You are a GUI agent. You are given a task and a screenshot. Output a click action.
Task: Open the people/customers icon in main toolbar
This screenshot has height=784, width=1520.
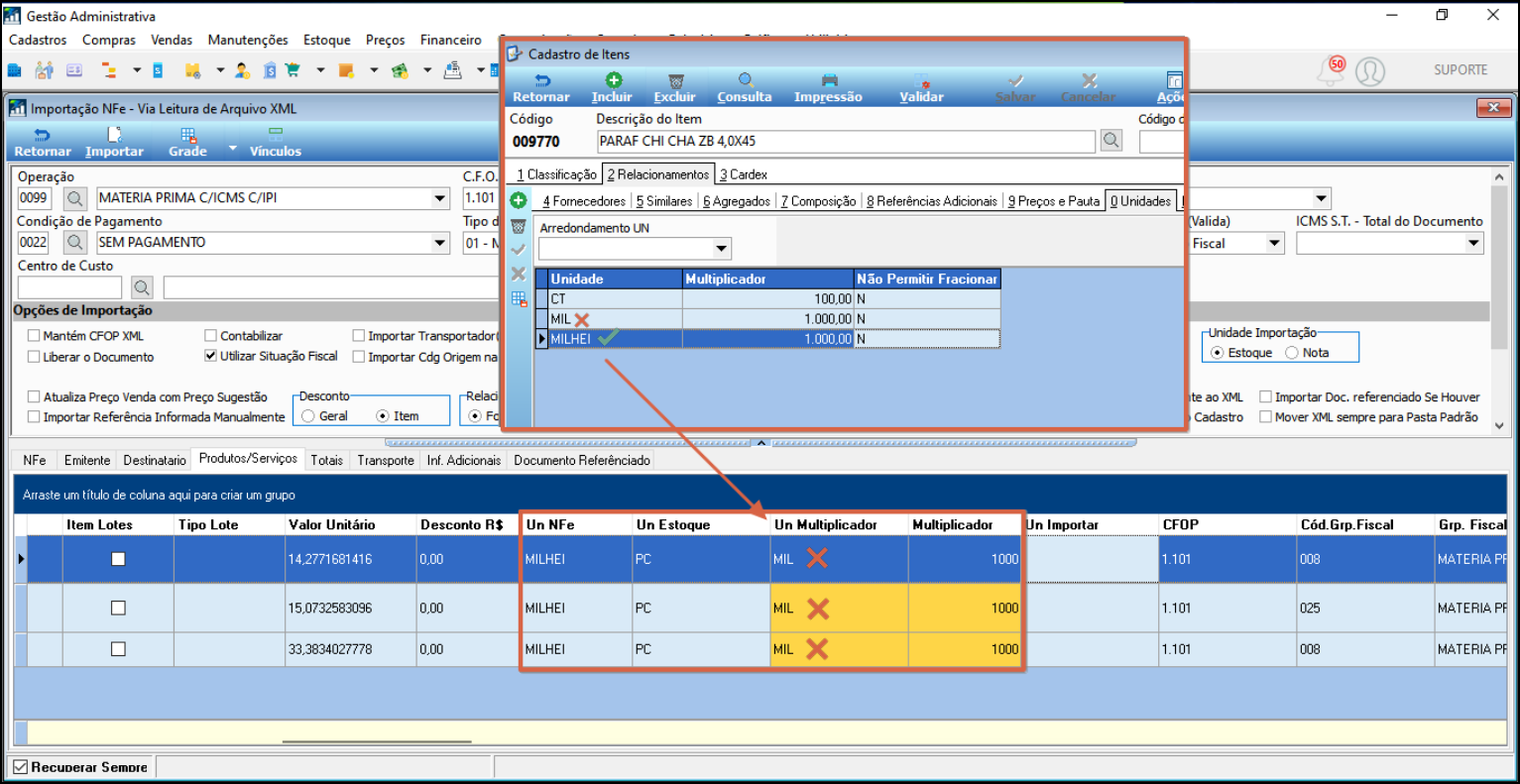[x=44, y=70]
